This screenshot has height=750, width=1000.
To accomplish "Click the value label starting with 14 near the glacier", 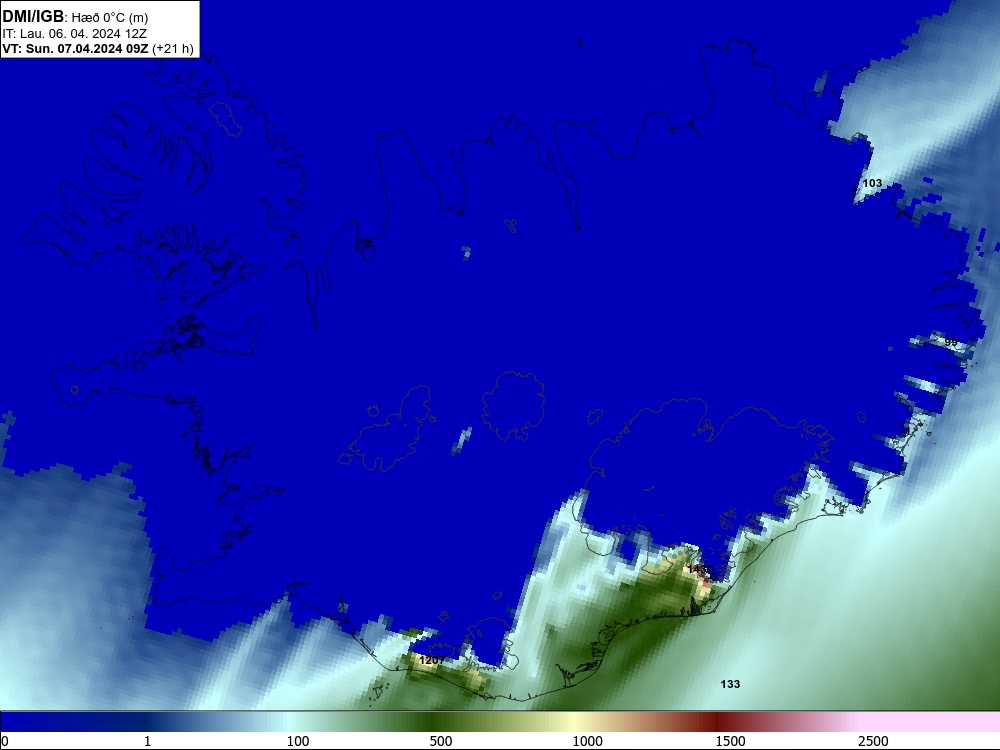I will [x=700, y=569].
